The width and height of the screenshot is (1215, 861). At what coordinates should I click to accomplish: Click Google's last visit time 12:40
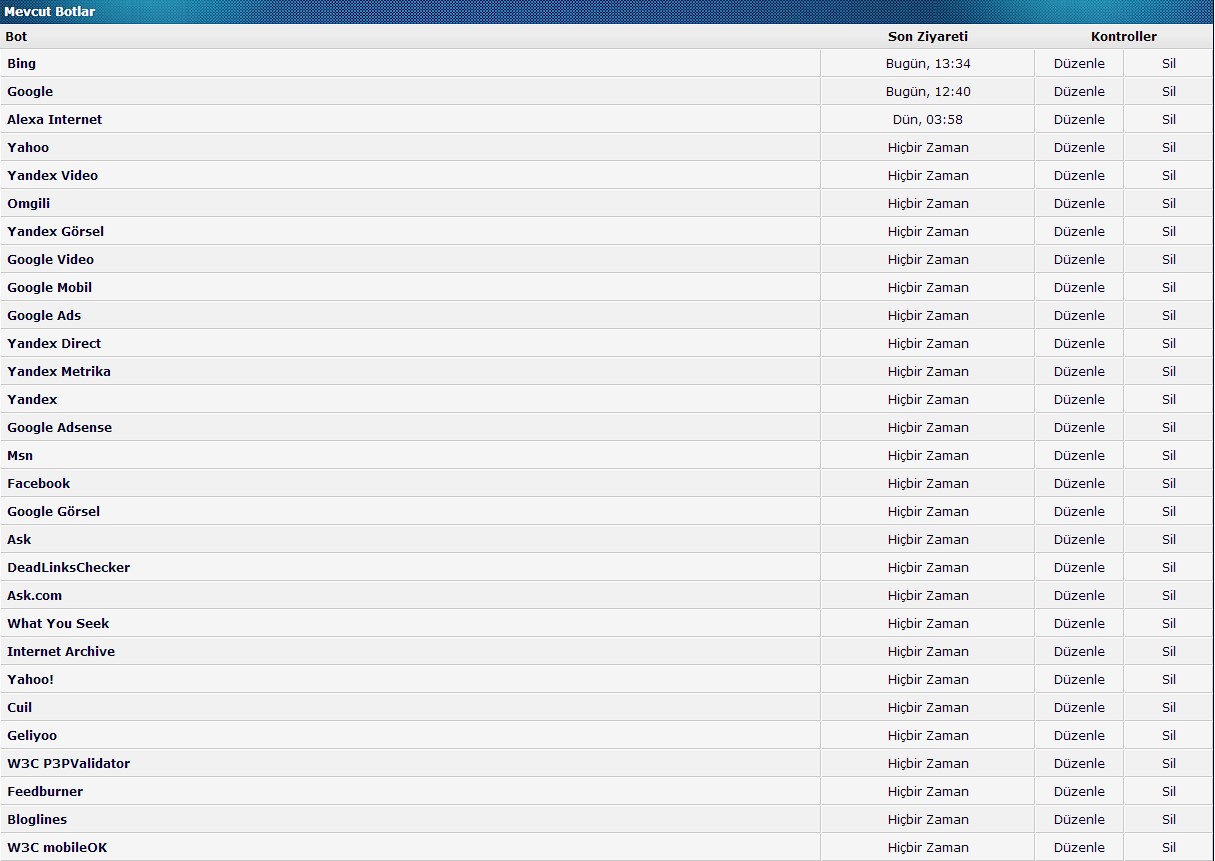928,91
